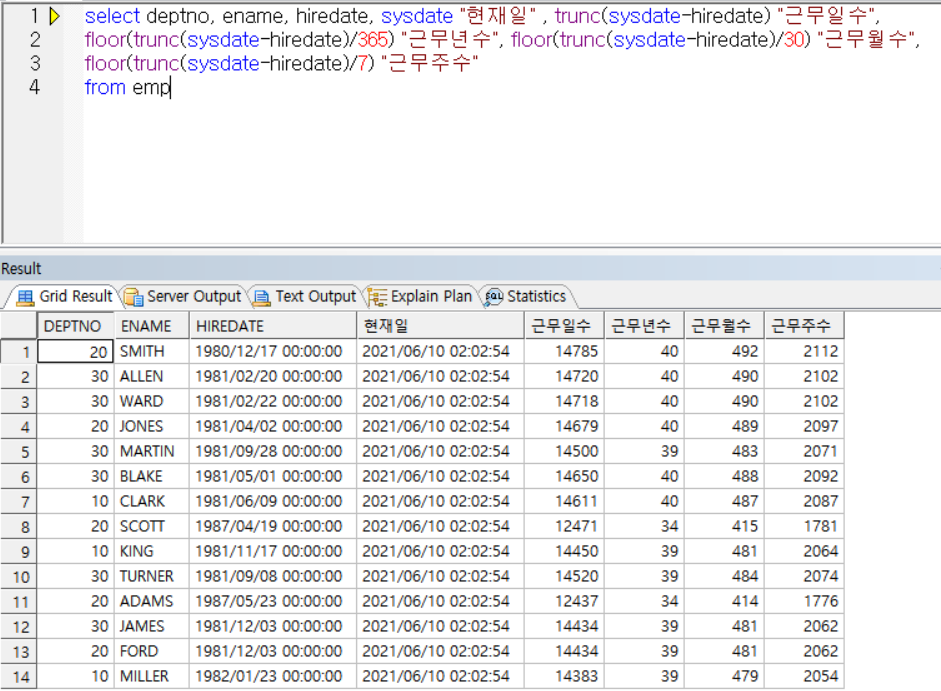Click the BLAKE name cell
The image size is (941, 691).
(152, 476)
